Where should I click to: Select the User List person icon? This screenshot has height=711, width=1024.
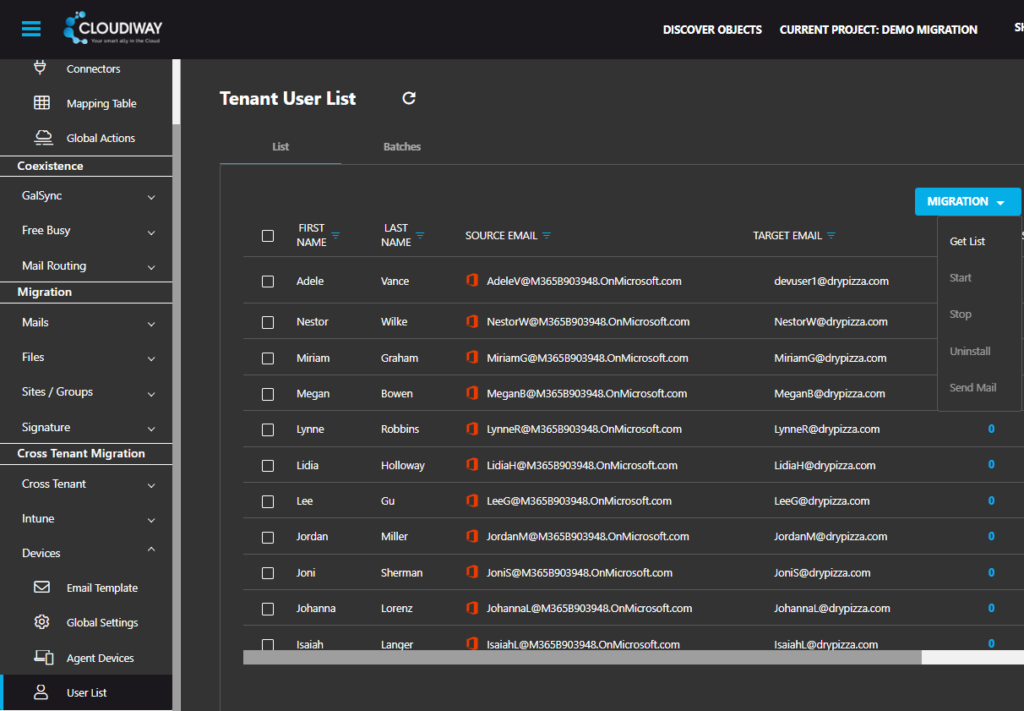[x=41, y=692]
